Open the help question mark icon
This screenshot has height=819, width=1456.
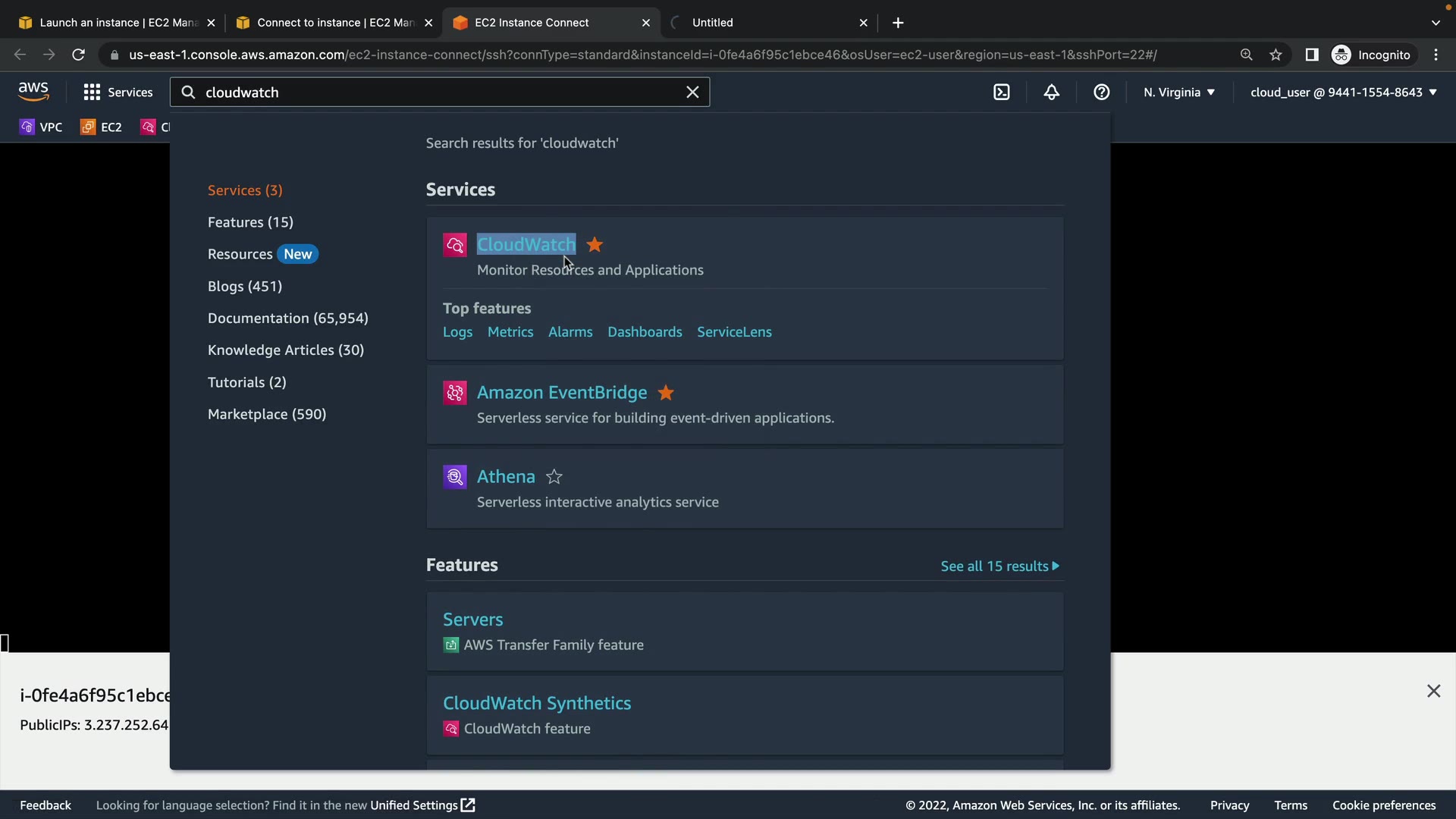(1102, 93)
